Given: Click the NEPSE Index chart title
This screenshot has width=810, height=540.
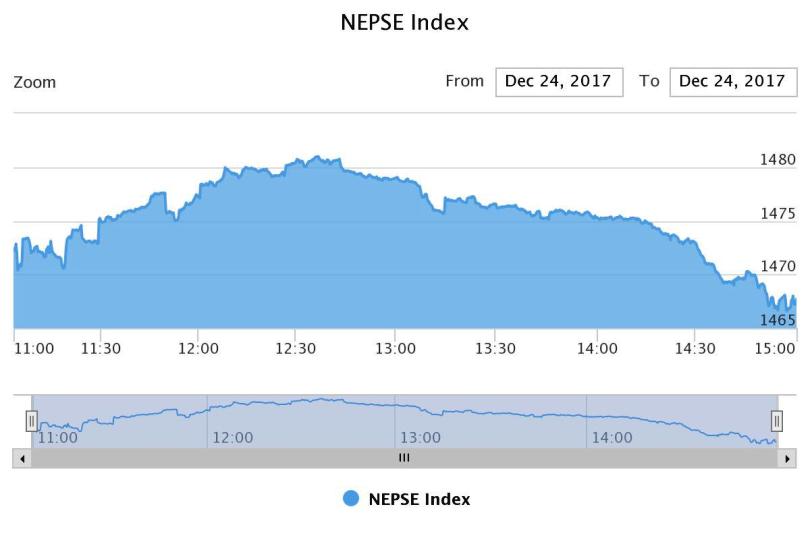Looking at the screenshot, I should [x=405, y=22].
